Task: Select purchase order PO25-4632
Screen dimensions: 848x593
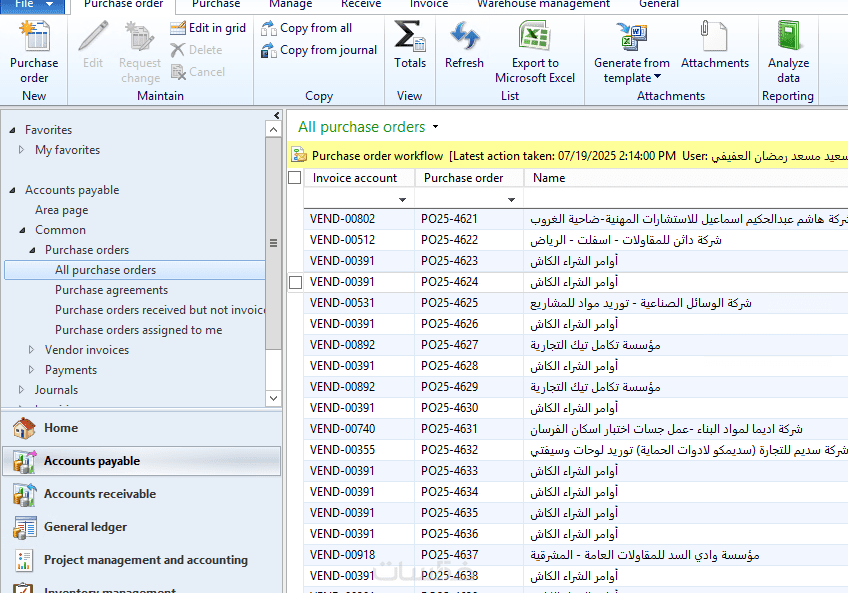Action: tap(449, 450)
